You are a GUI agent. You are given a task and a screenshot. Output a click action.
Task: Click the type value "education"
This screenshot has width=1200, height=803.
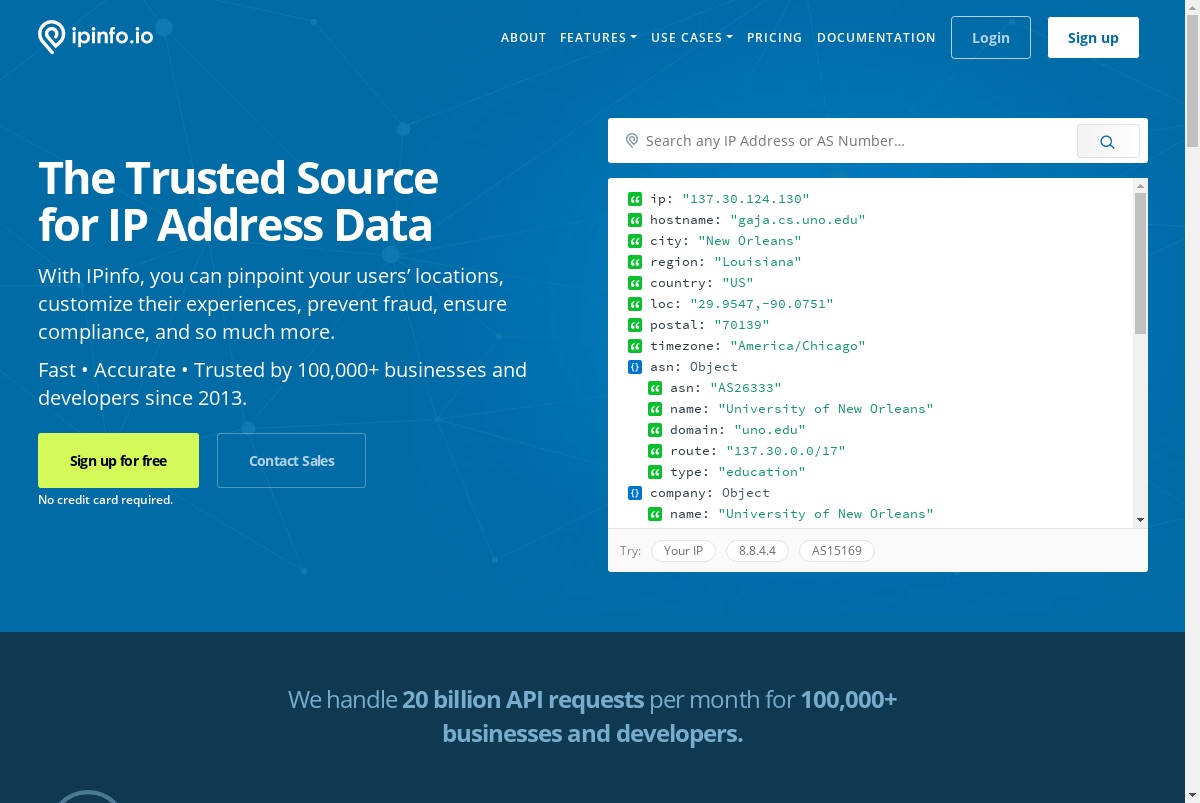point(762,472)
